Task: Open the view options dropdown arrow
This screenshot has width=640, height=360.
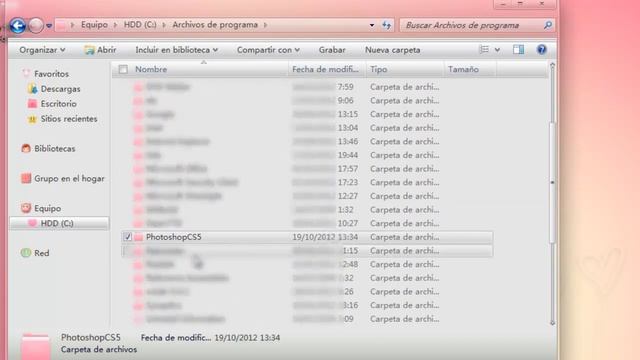Action: (497, 50)
